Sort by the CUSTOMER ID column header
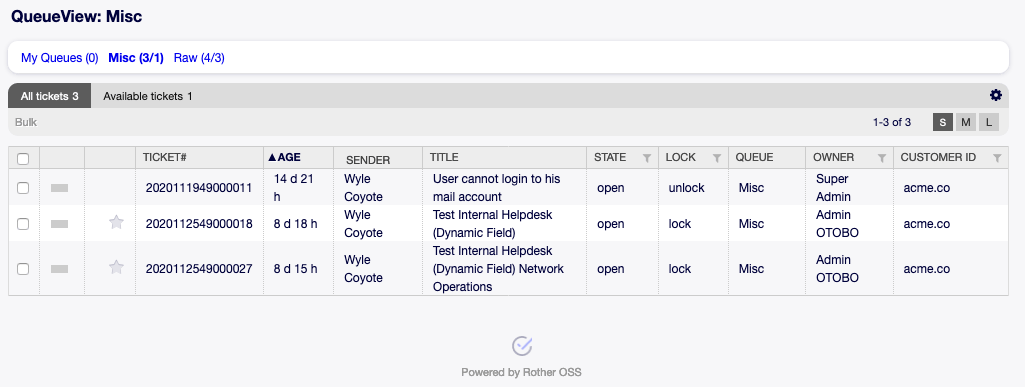Viewport: 1025px width, 387px height. [938, 158]
